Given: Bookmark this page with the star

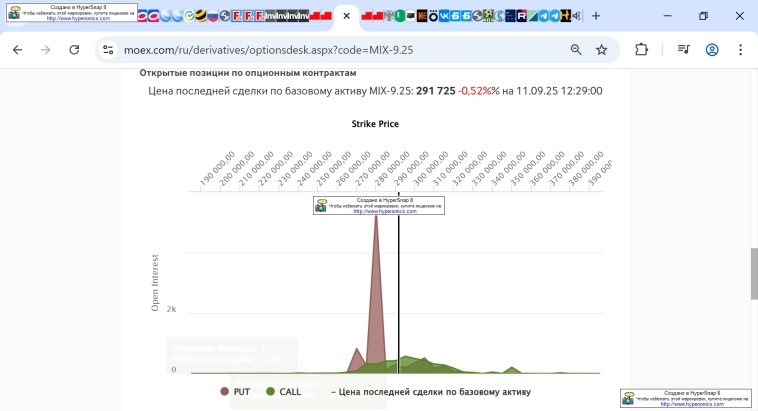Looking at the screenshot, I should tap(601, 49).
